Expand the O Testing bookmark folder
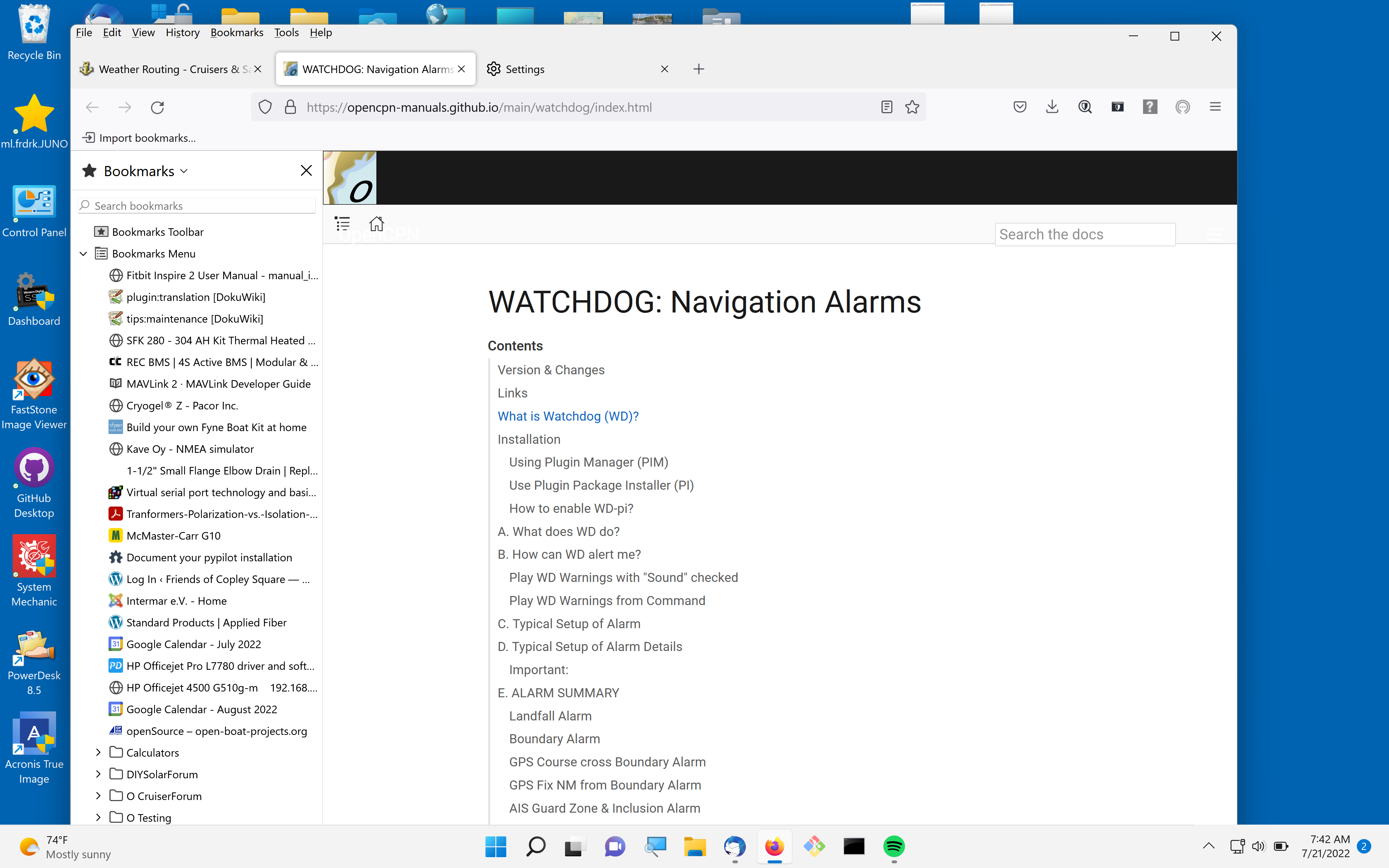This screenshot has width=1389, height=868. pyautogui.click(x=98, y=817)
